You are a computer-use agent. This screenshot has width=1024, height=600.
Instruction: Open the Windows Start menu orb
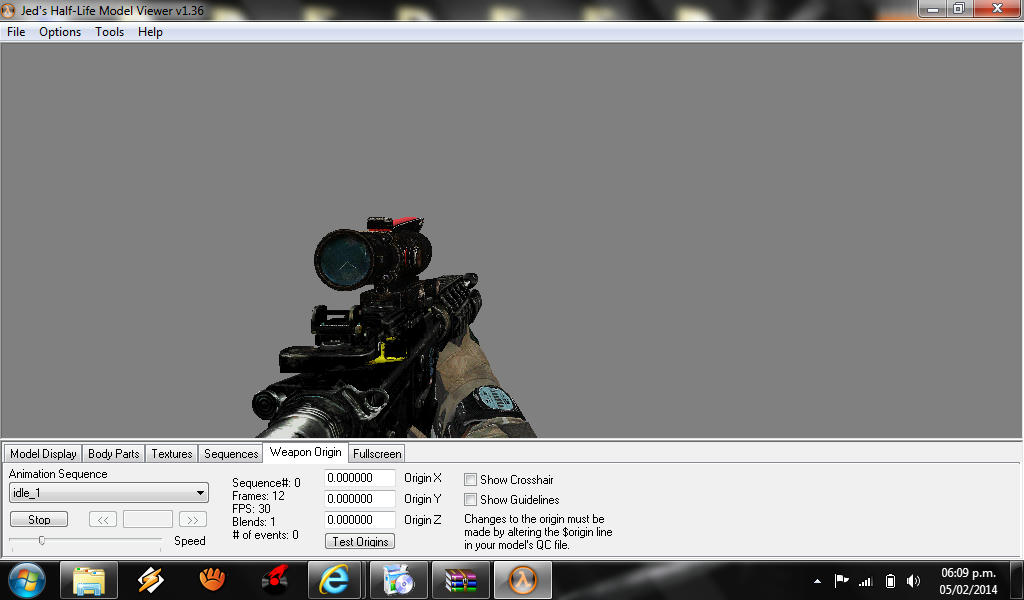(27, 580)
